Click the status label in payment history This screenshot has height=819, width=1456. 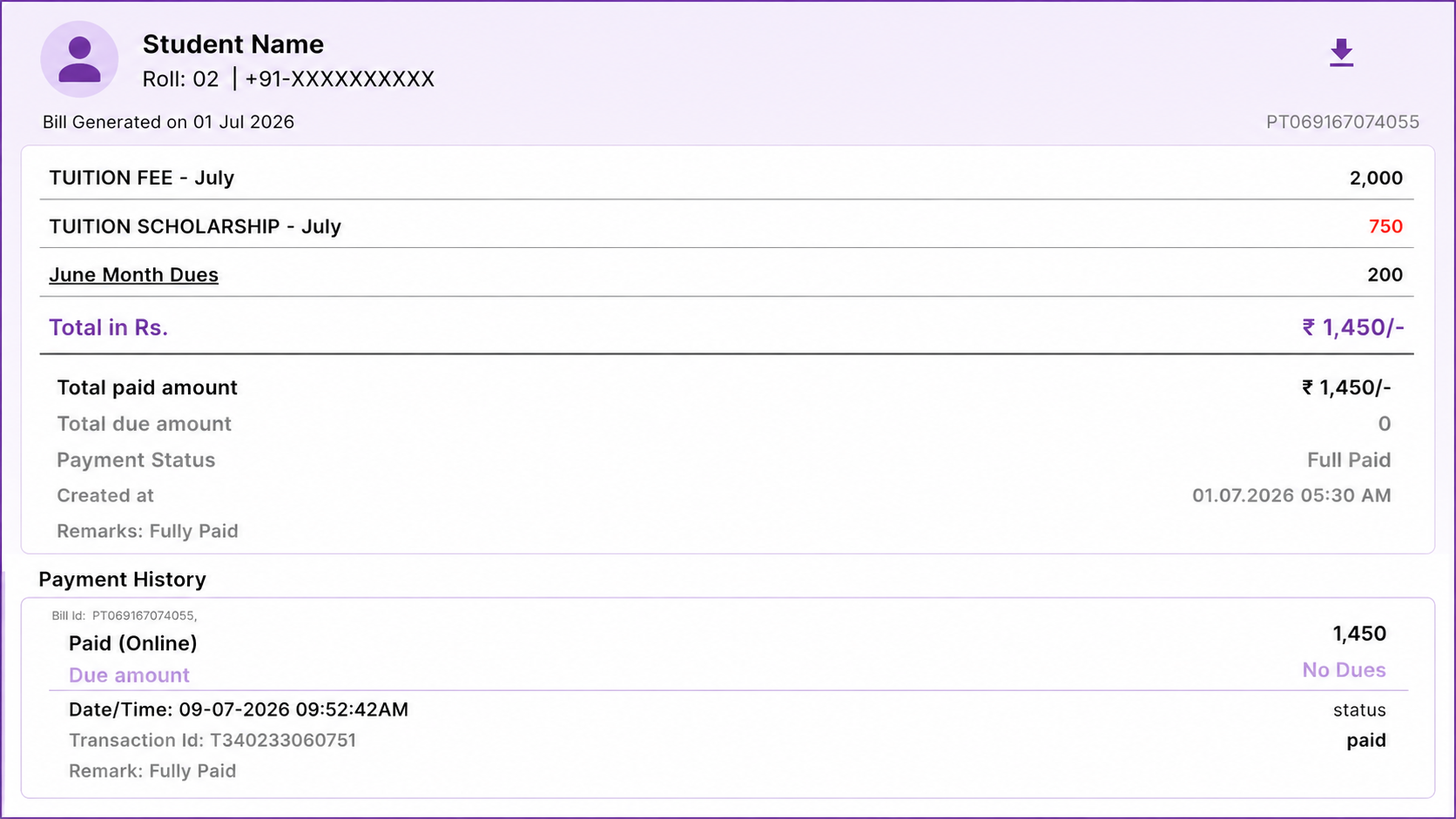coord(1359,710)
